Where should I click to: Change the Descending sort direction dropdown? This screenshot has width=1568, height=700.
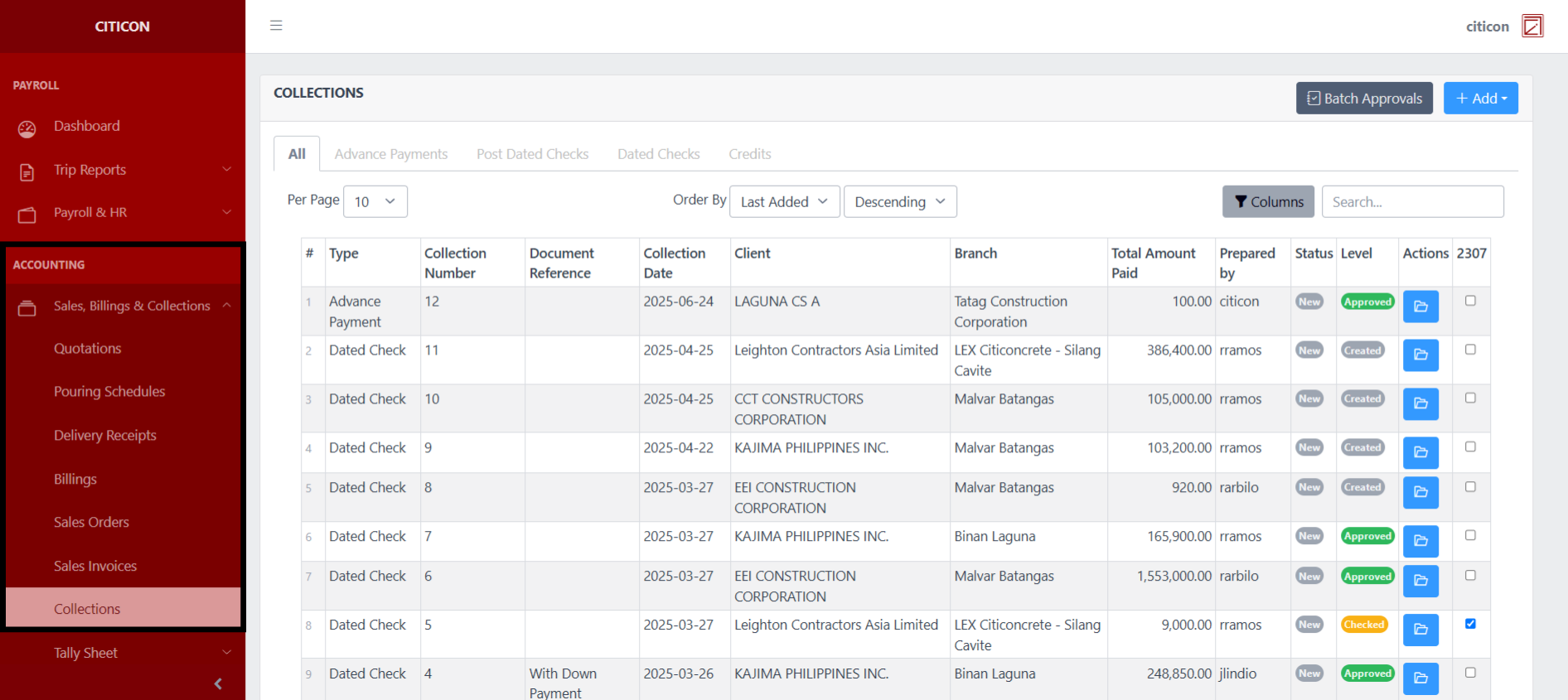click(x=899, y=201)
